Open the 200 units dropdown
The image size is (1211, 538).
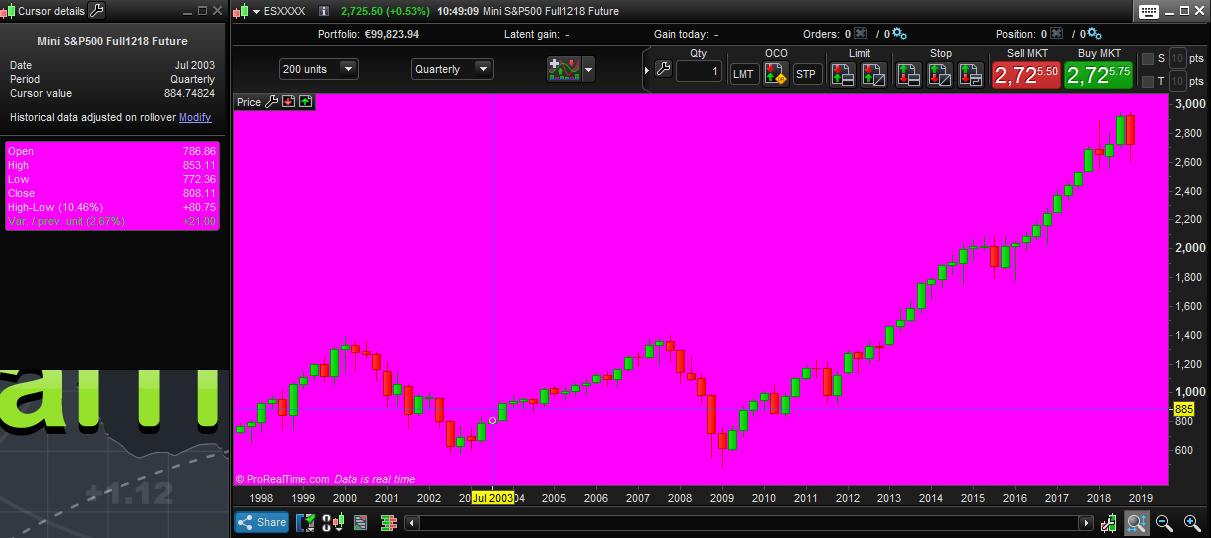click(x=319, y=69)
